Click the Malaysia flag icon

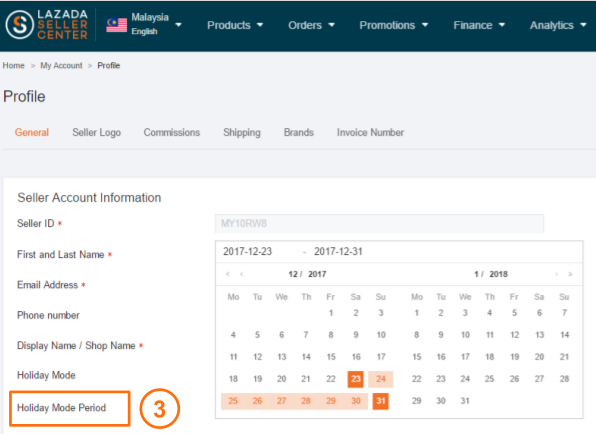point(116,25)
